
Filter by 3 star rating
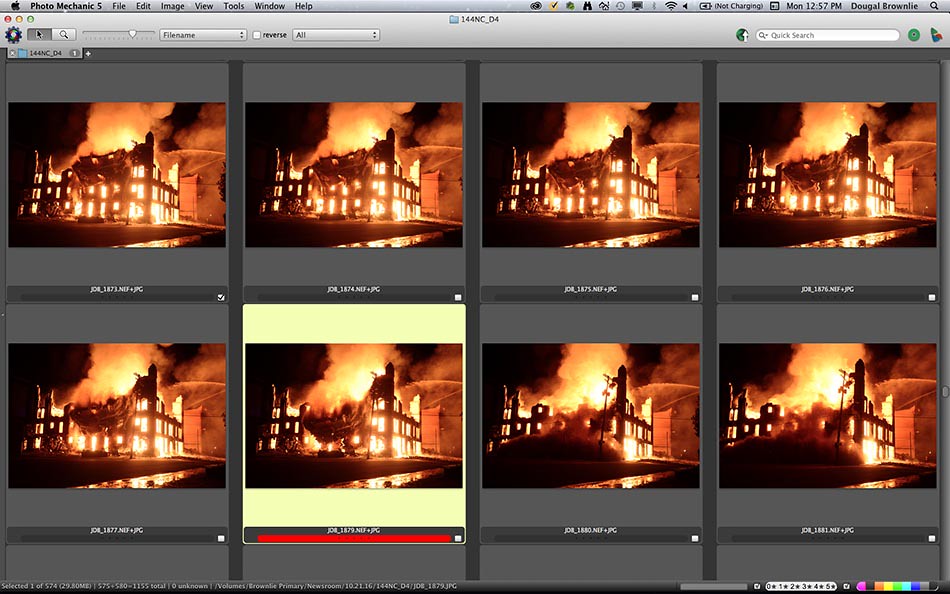point(806,586)
